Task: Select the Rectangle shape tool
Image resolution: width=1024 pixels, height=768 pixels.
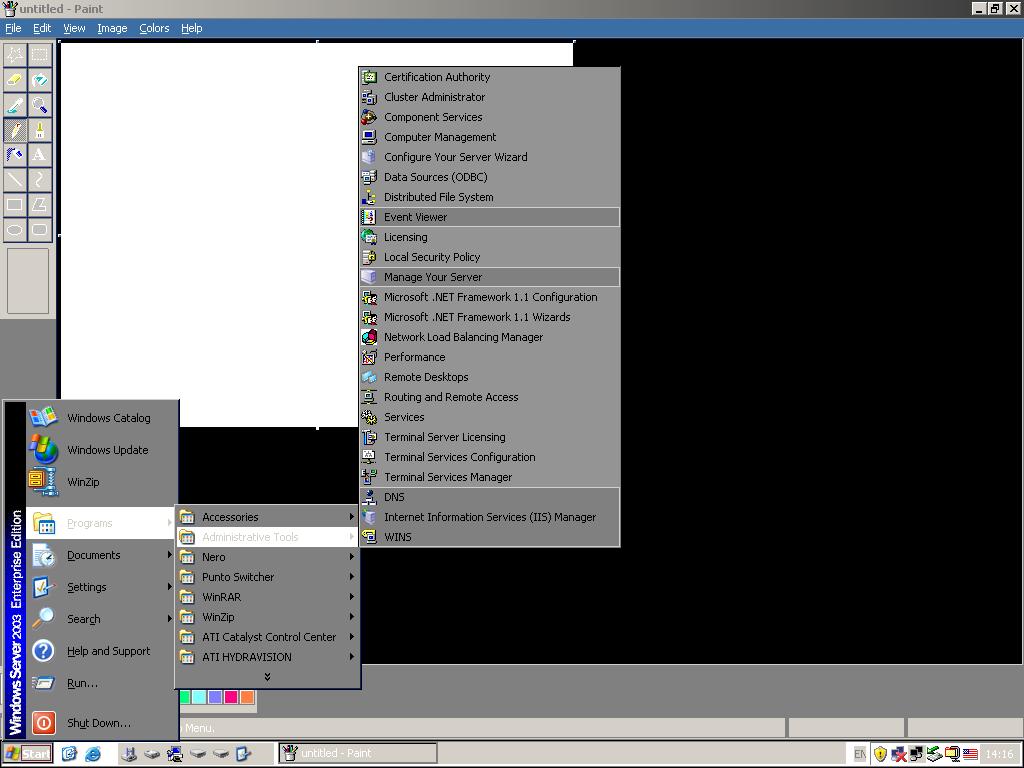Action: pos(15,204)
